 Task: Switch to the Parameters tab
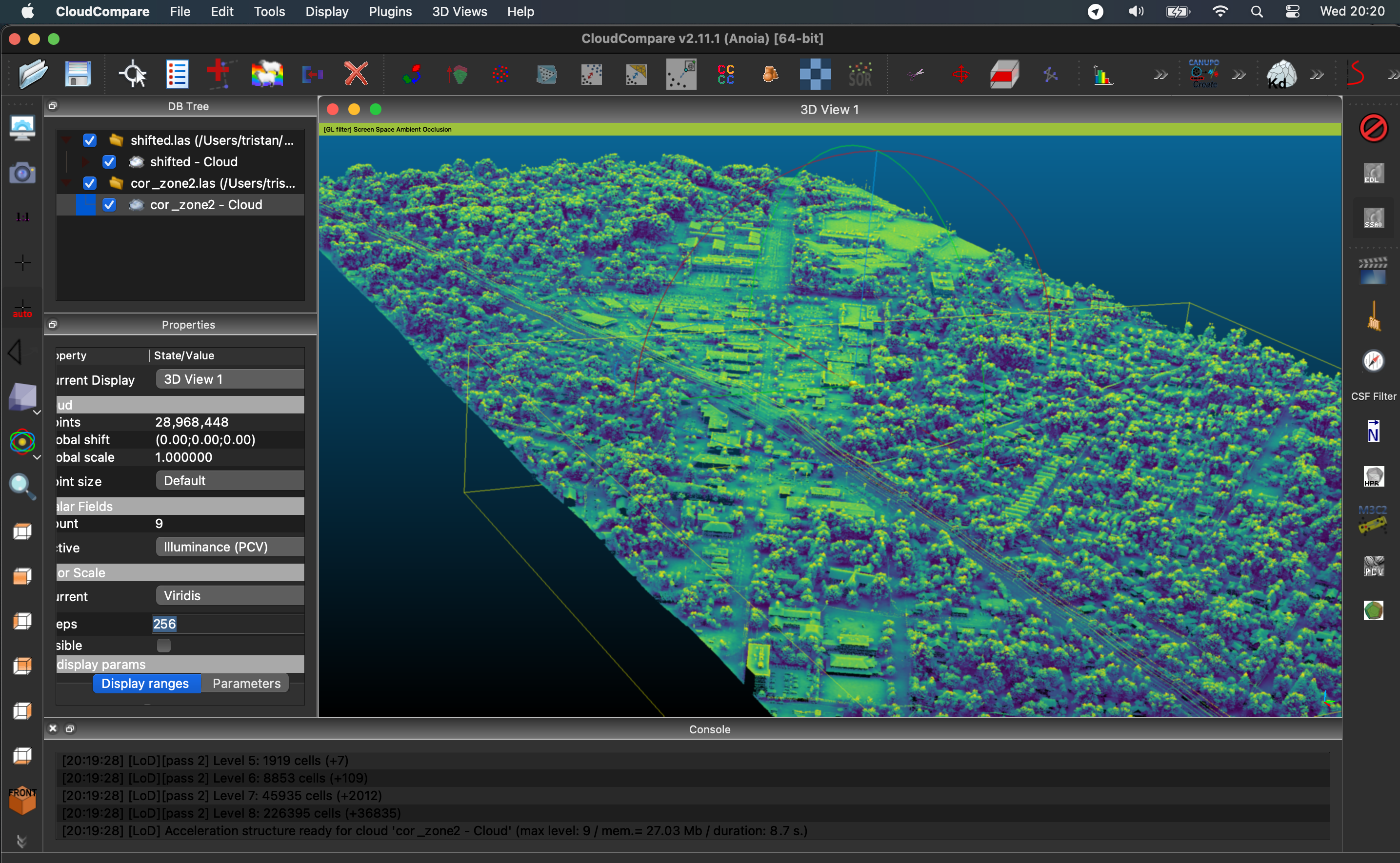pos(246,684)
